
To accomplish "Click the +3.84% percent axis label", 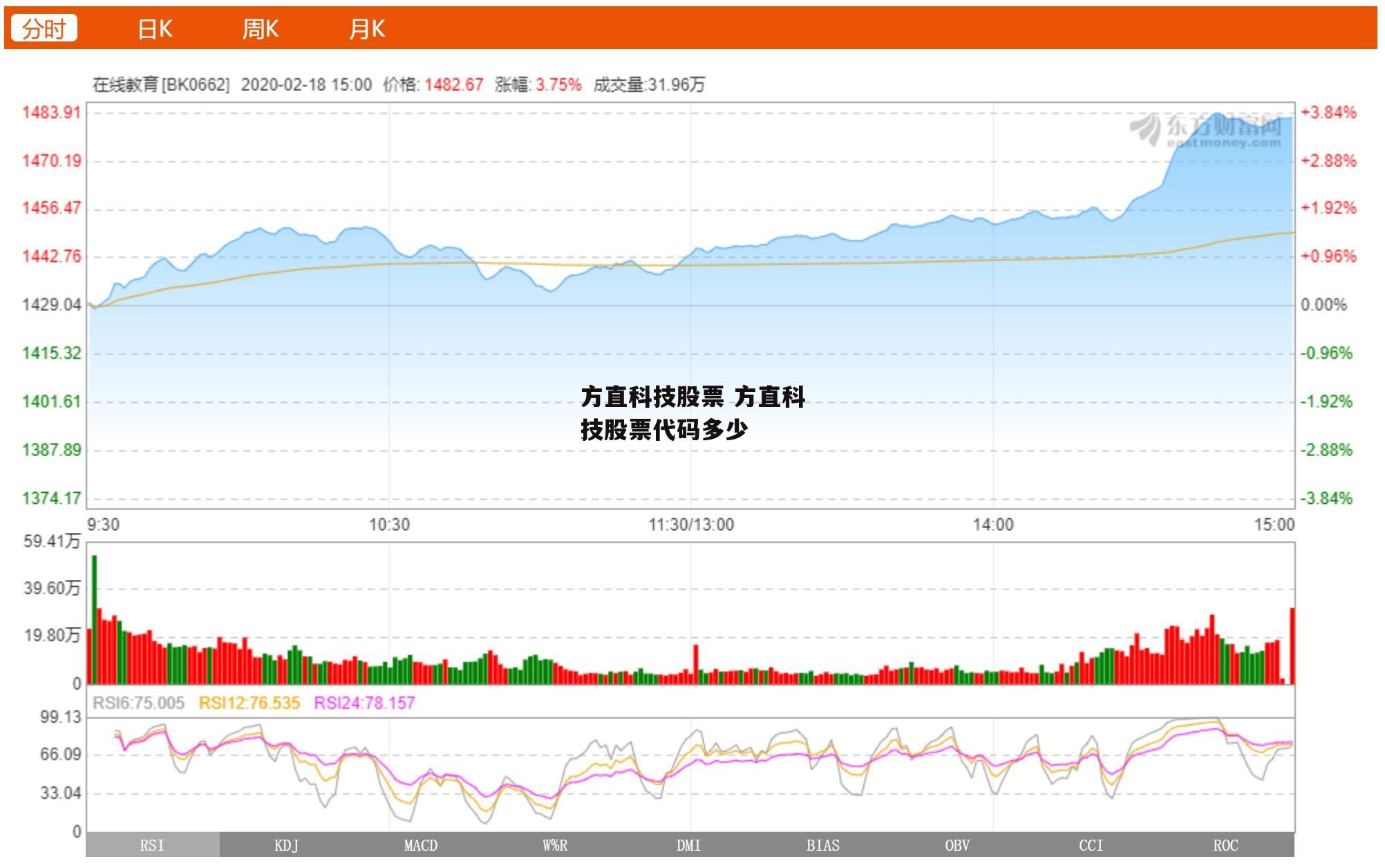I will coord(1328,113).
